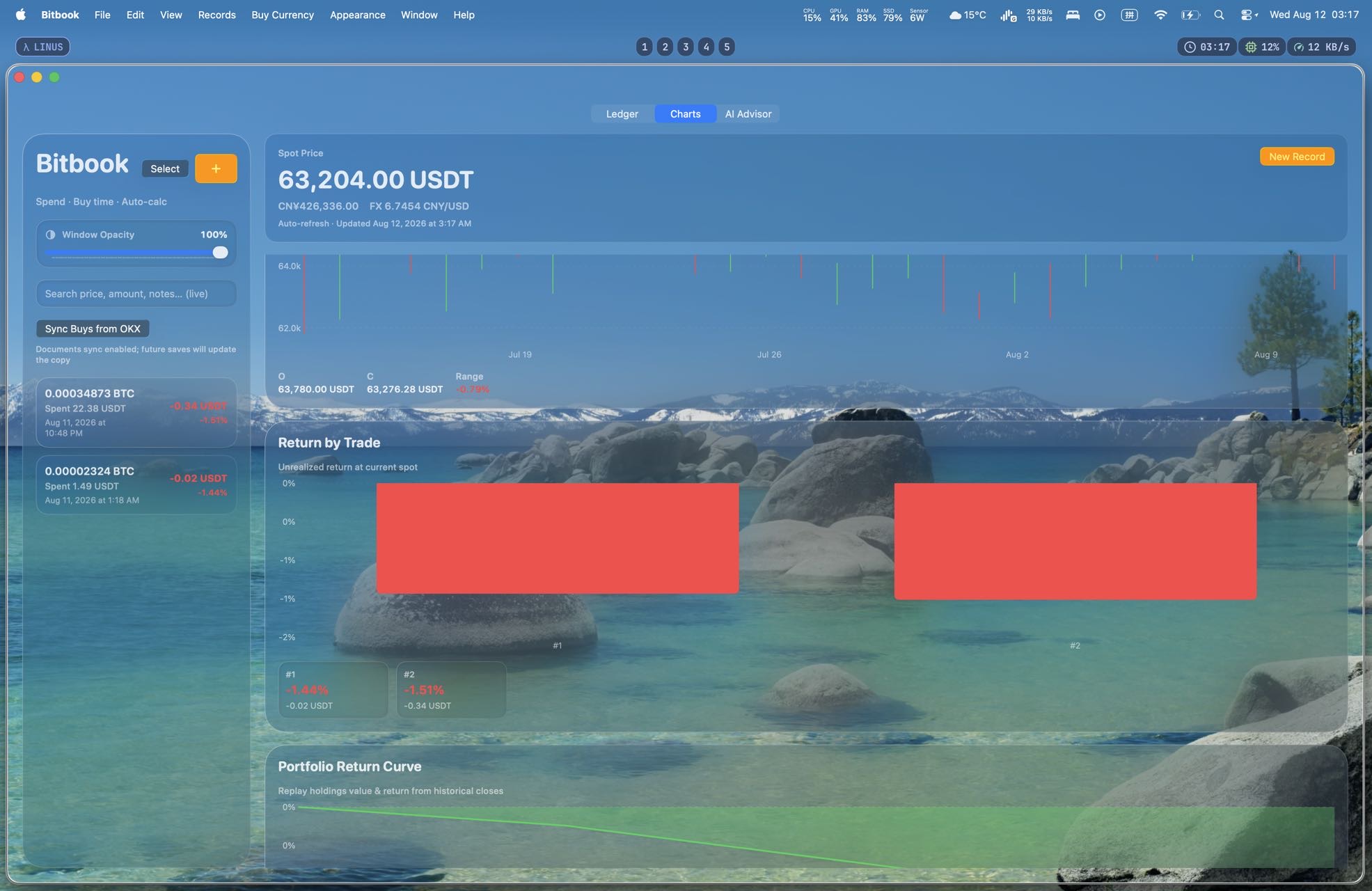The width and height of the screenshot is (1372, 891).
Task: Click the red bar for trade #1
Action: click(558, 539)
